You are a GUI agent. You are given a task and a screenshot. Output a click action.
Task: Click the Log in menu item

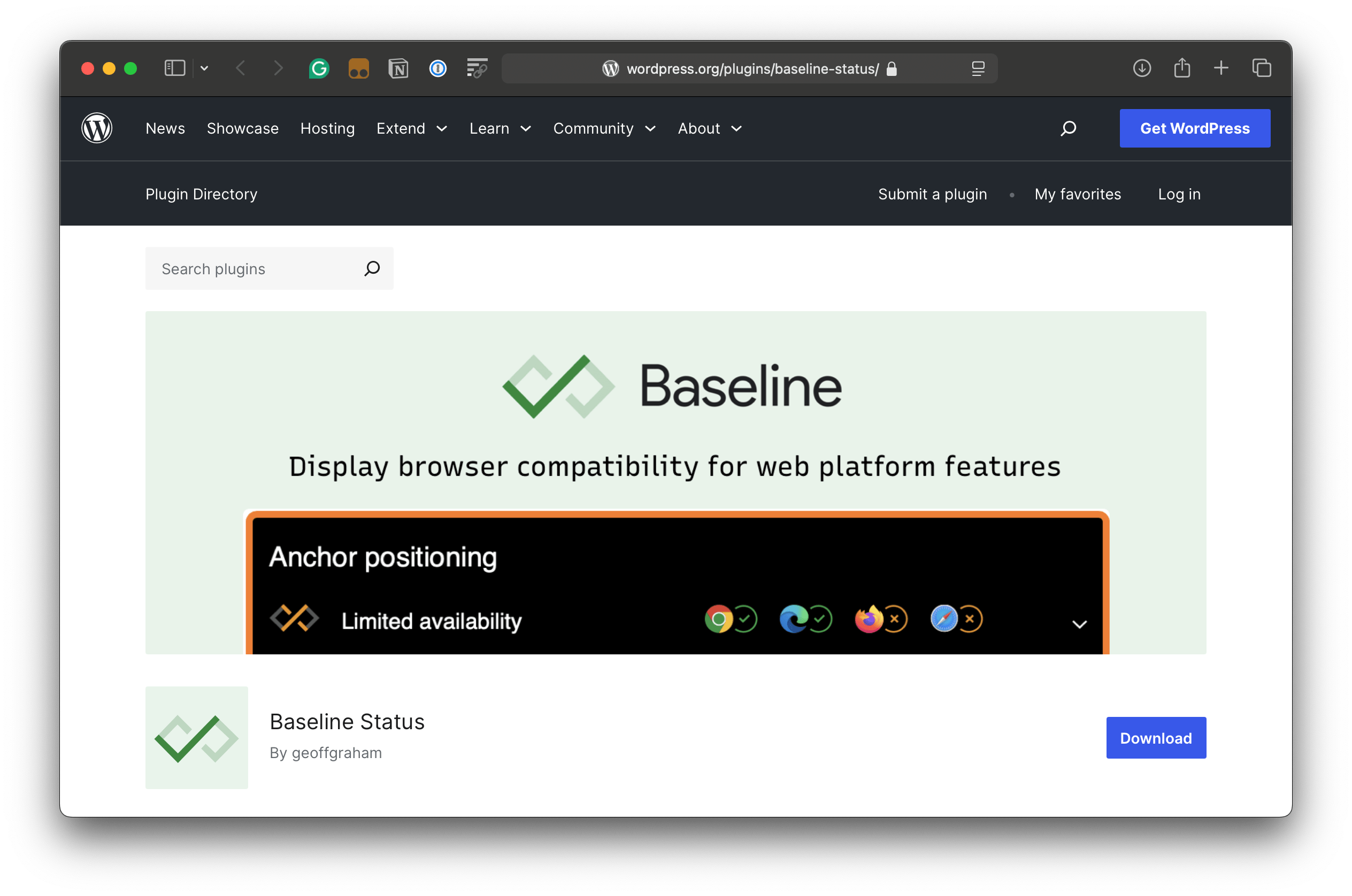[1178, 194]
